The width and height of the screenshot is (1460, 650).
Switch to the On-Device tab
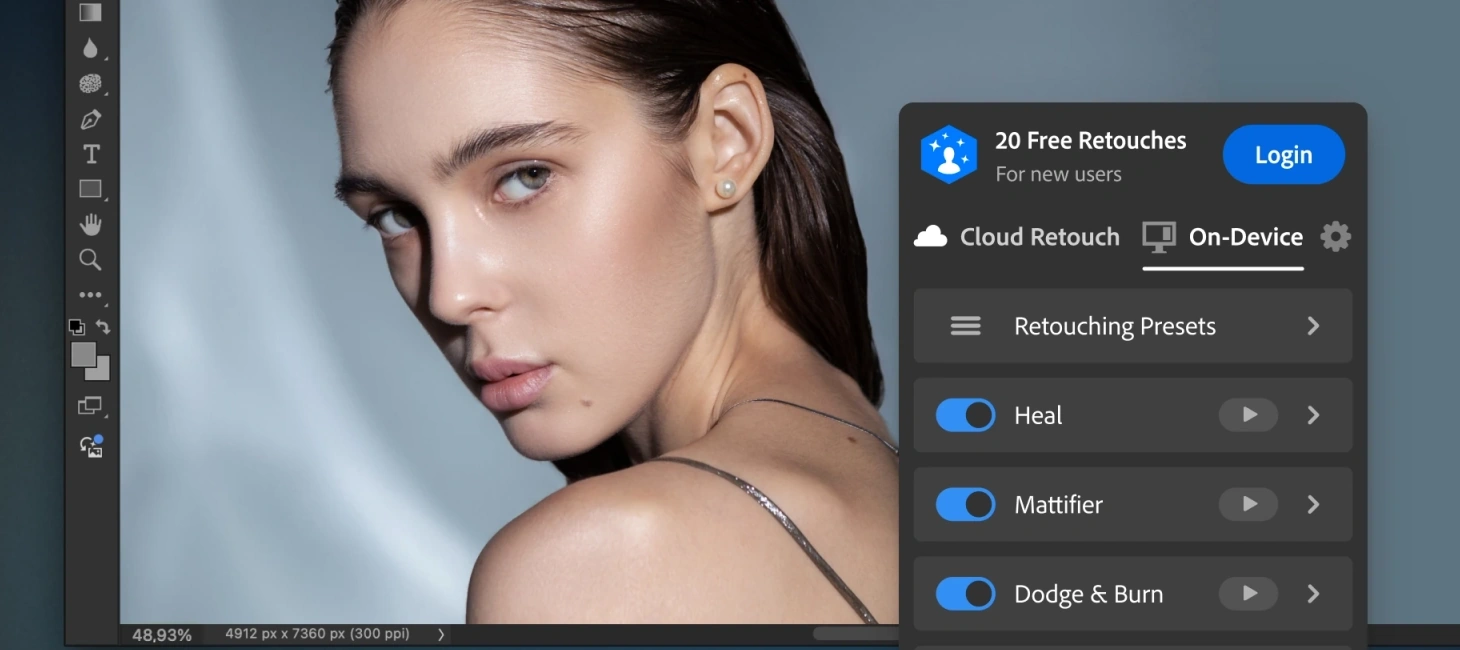pyautogui.click(x=1223, y=237)
